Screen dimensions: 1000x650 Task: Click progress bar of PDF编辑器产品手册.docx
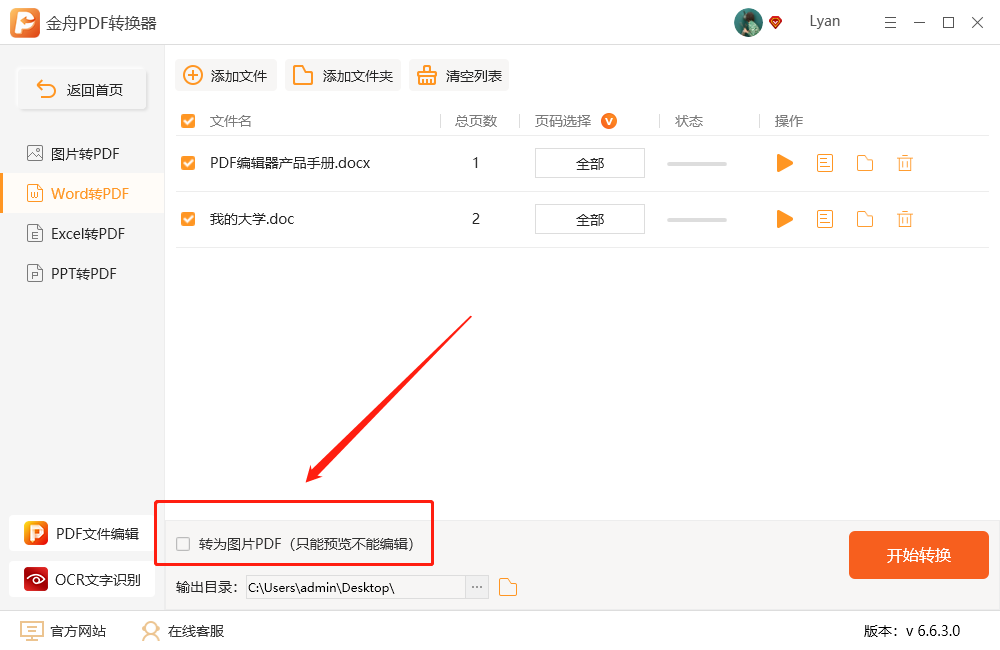697,164
